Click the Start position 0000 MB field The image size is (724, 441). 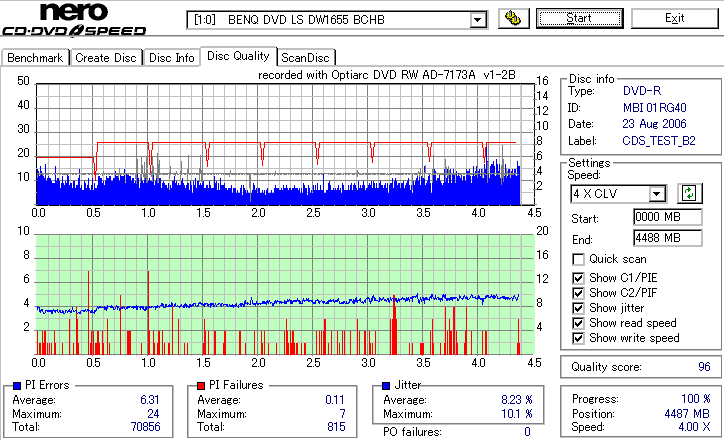pos(668,217)
